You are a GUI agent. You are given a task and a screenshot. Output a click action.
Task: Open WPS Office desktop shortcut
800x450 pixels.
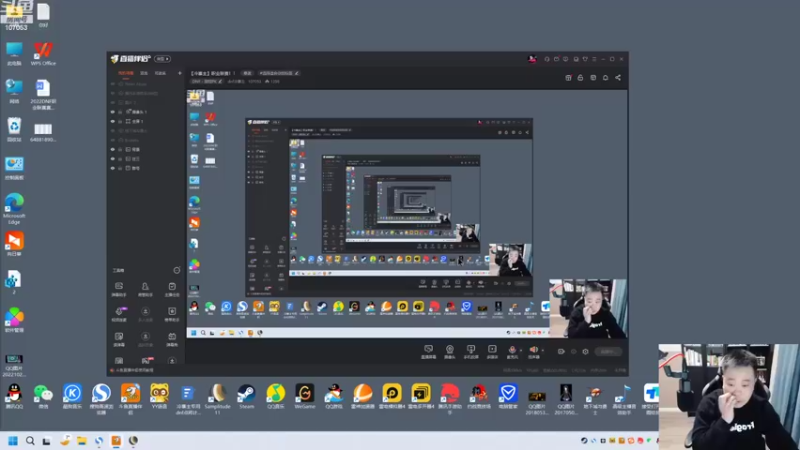43,54
